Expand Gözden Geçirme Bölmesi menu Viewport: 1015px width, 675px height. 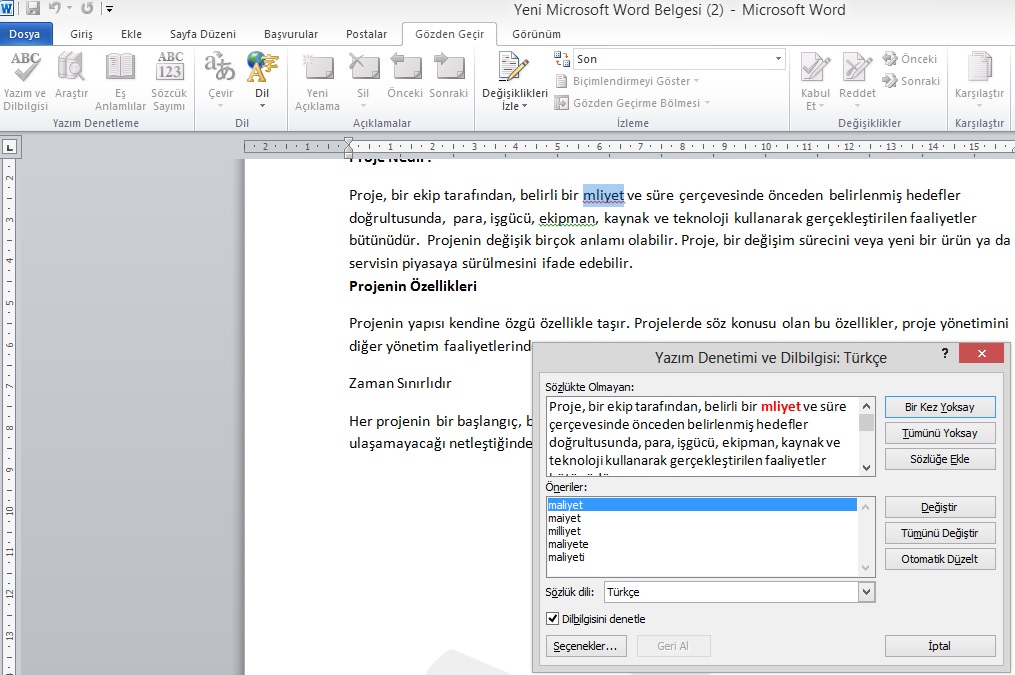pos(632,103)
